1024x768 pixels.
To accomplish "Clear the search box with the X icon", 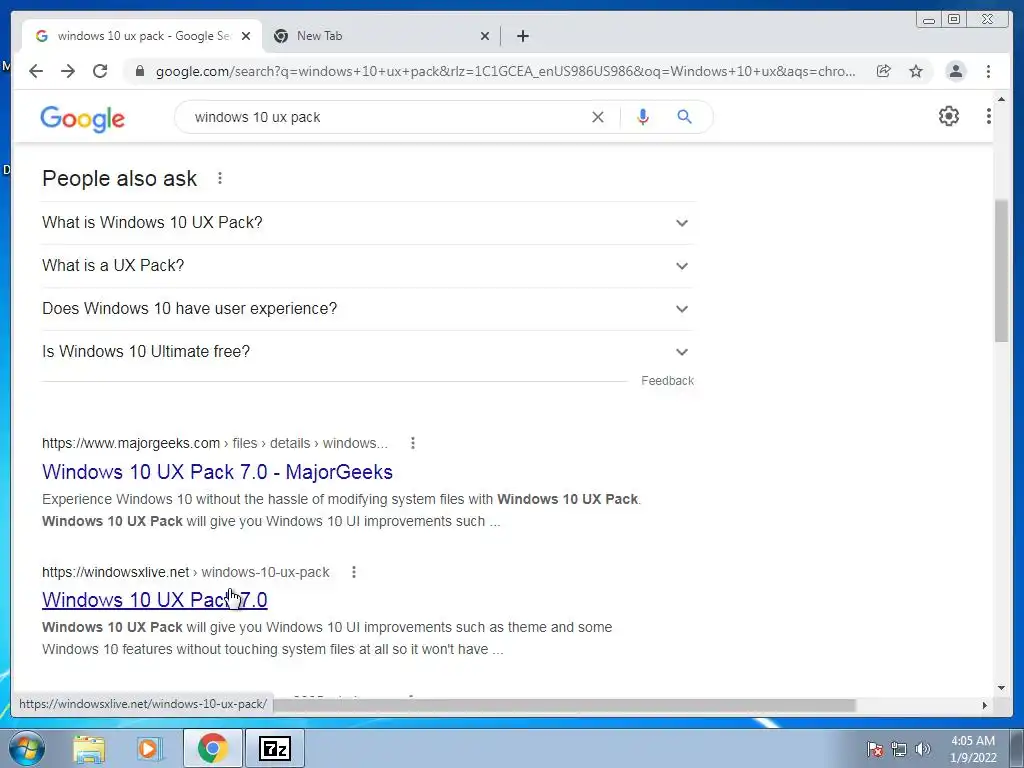I will (598, 117).
